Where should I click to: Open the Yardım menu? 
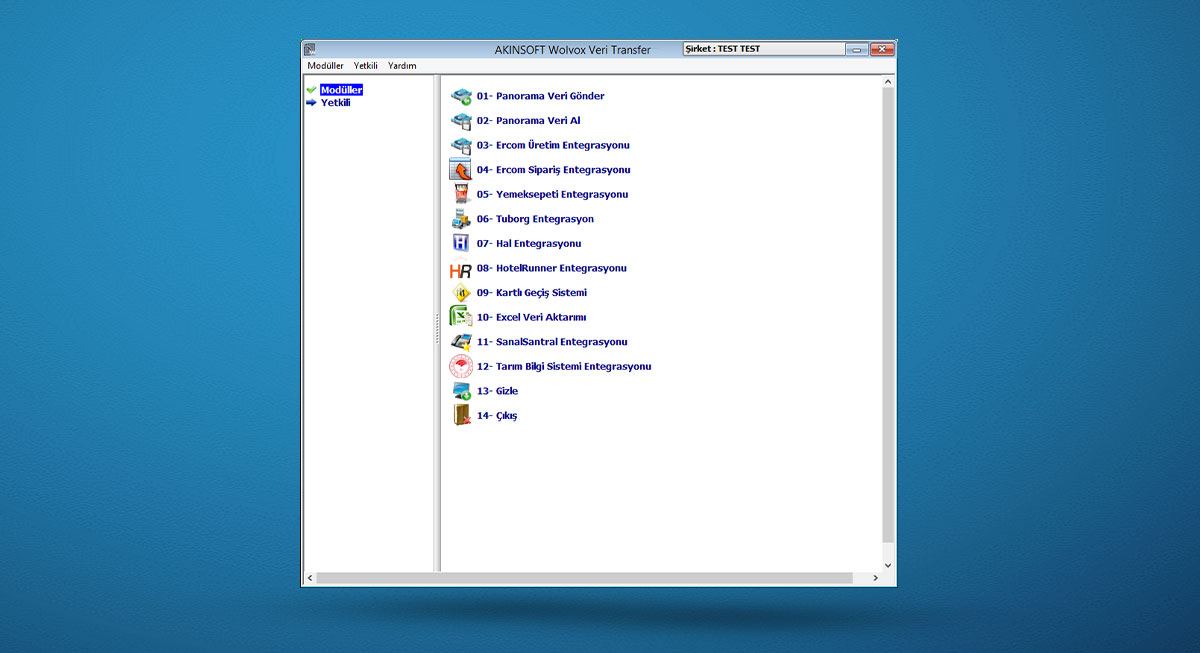click(x=402, y=66)
